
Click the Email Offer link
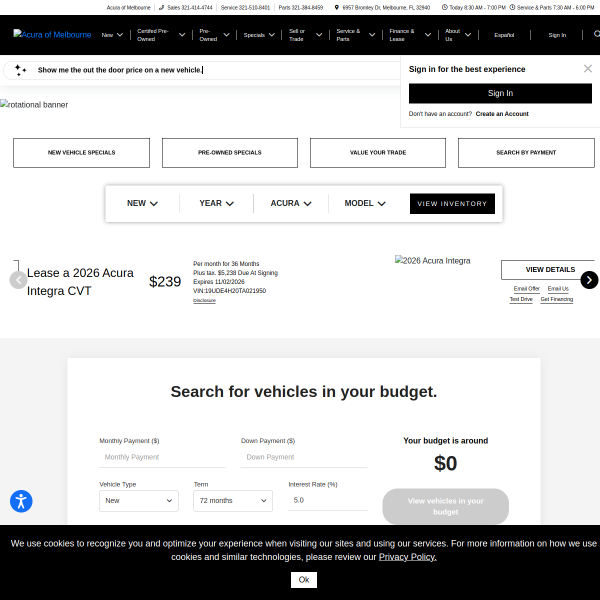coord(527,289)
